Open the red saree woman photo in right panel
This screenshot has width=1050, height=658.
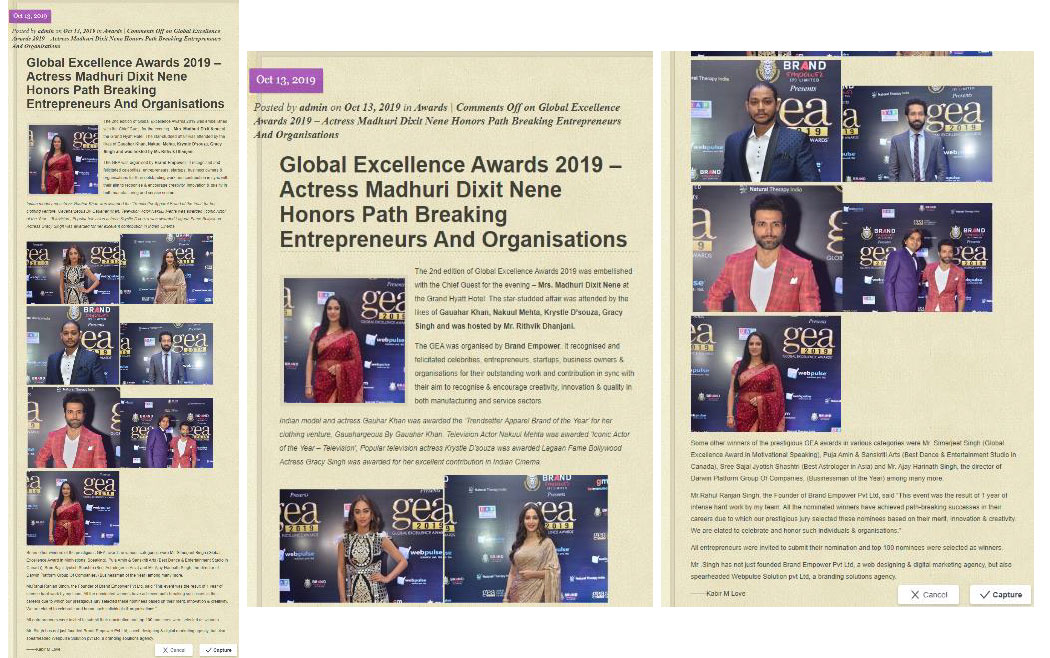click(765, 374)
